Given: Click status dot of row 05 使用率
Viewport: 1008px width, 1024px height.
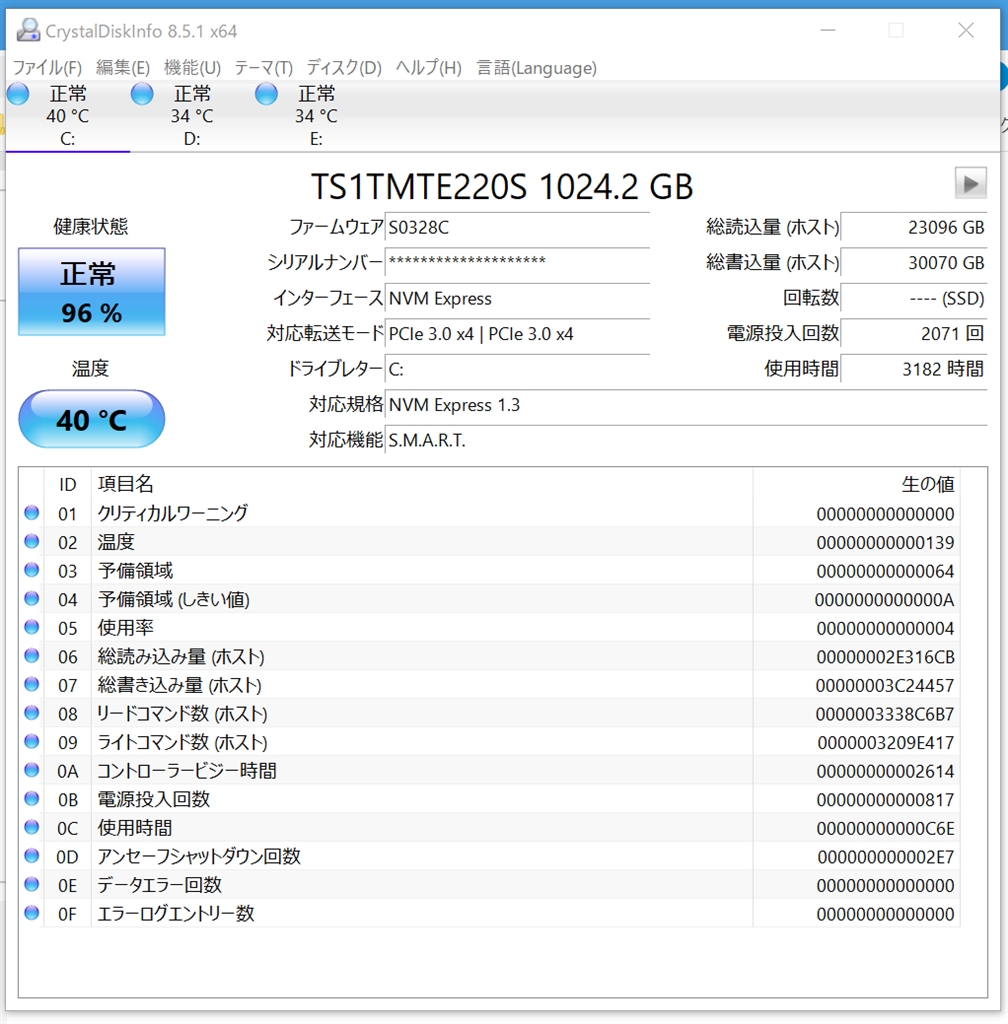Looking at the screenshot, I should click(x=31, y=627).
